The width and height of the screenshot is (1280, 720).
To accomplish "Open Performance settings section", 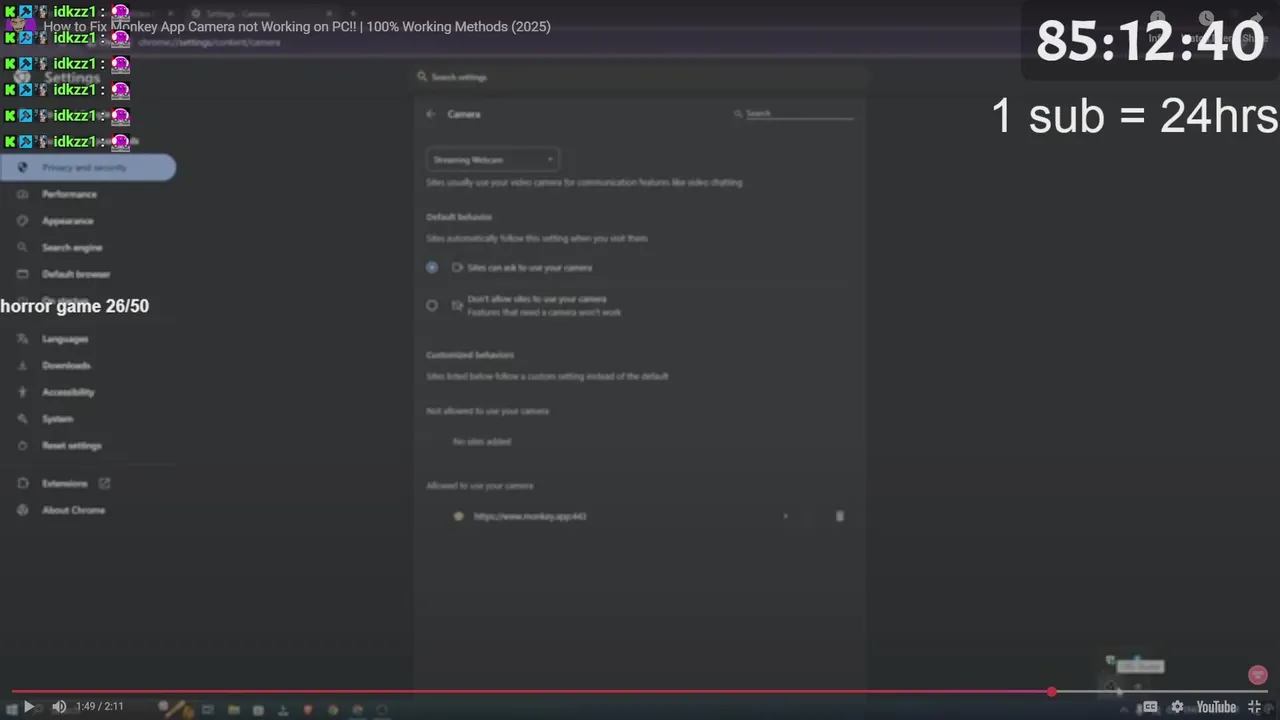I will [69, 194].
